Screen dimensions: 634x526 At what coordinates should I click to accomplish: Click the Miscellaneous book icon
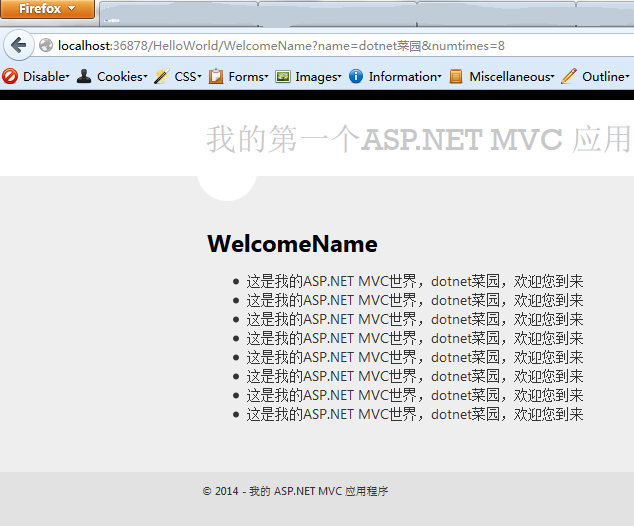tap(456, 76)
